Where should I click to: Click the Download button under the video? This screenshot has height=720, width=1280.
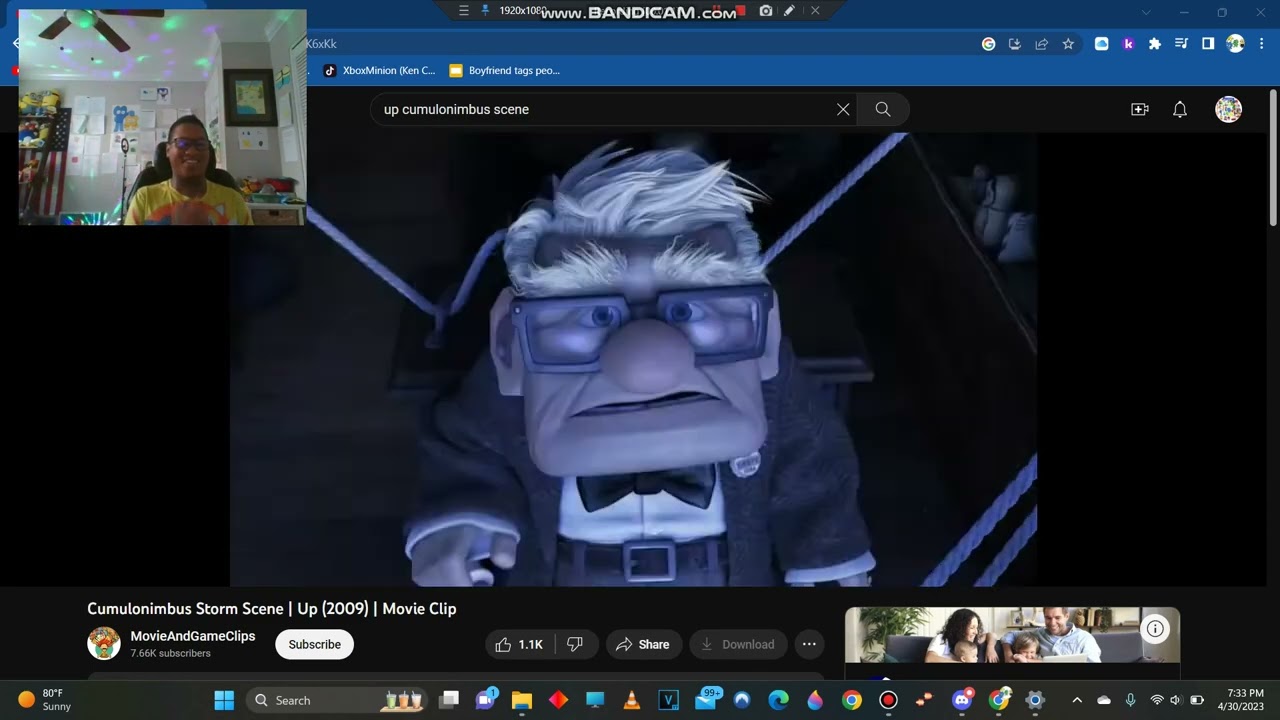[738, 644]
